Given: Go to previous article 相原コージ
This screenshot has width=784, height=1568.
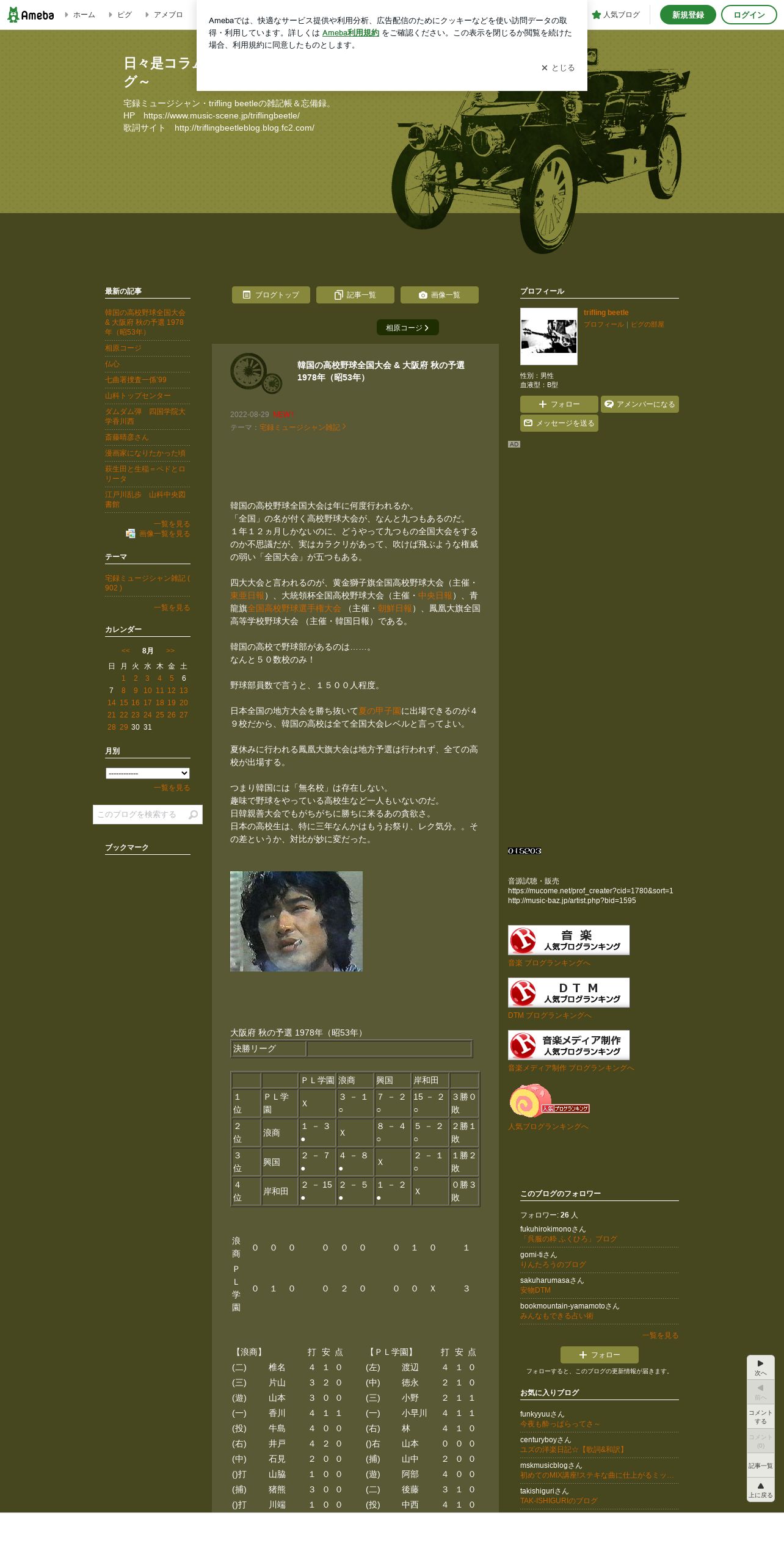Looking at the screenshot, I should pyautogui.click(x=408, y=328).
